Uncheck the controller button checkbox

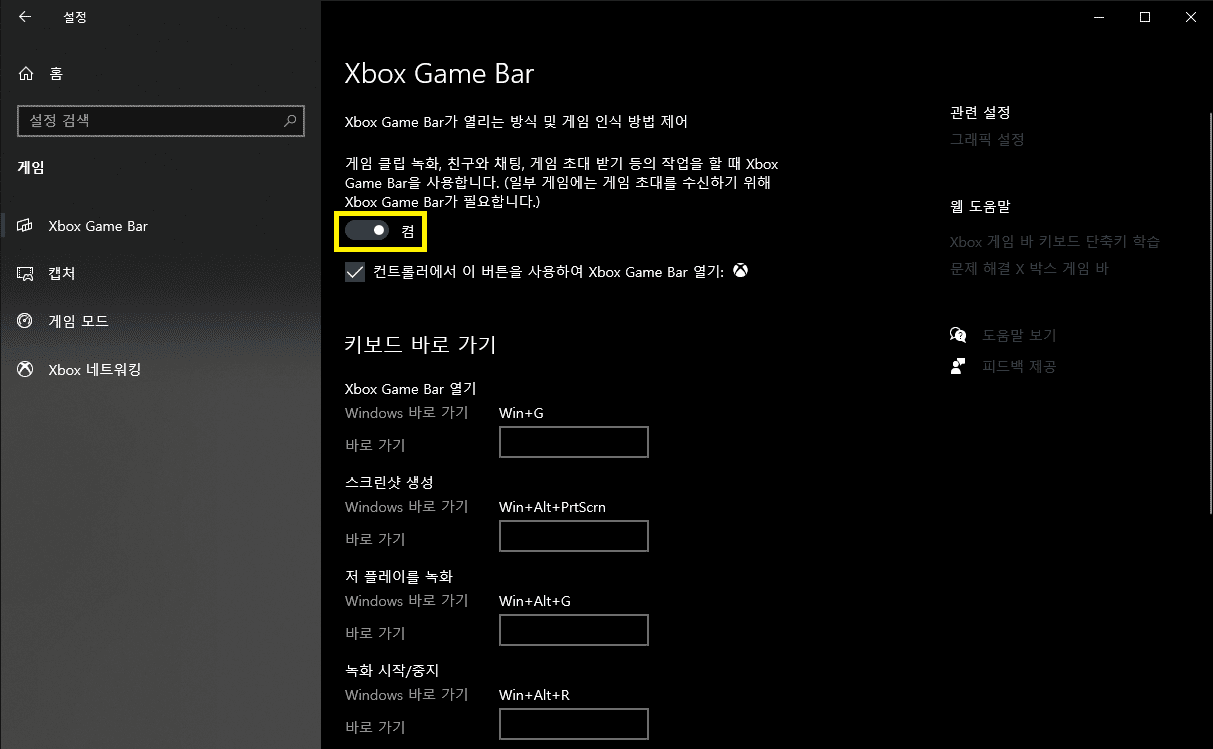pyautogui.click(x=355, y=272)
